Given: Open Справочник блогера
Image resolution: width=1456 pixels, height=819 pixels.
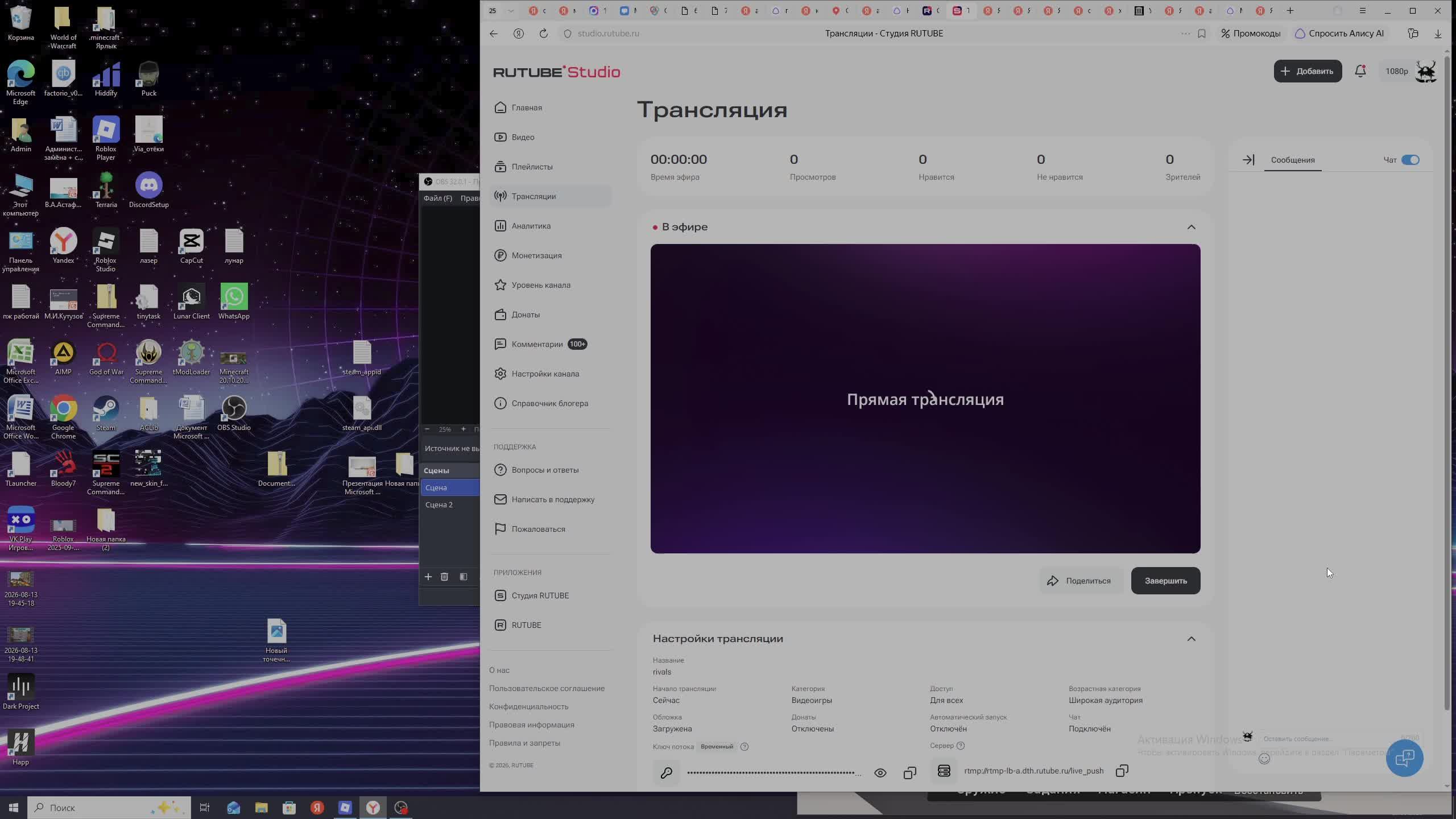Looking at the screenshot, I should tap(549, 403).
